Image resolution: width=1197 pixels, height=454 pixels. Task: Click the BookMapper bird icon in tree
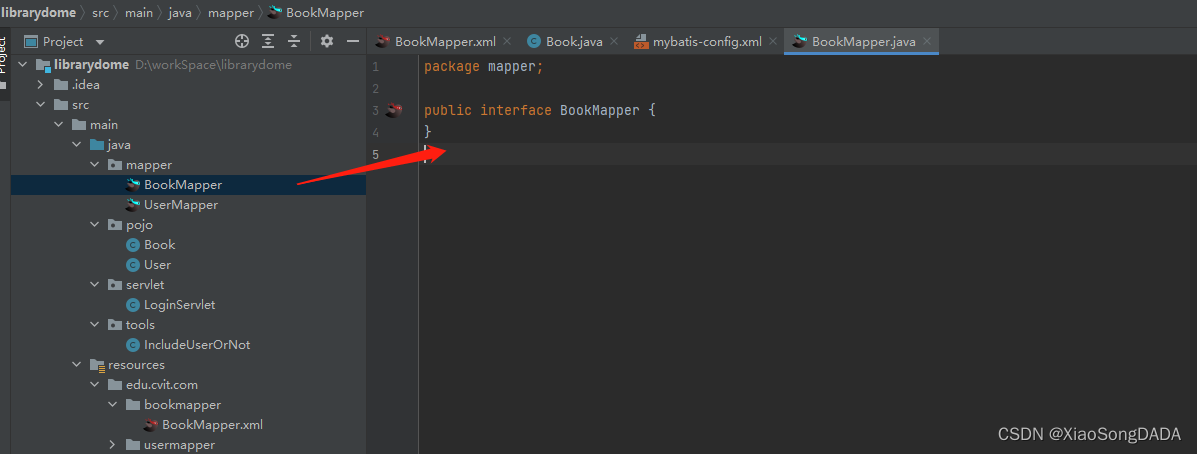point(133,185)
